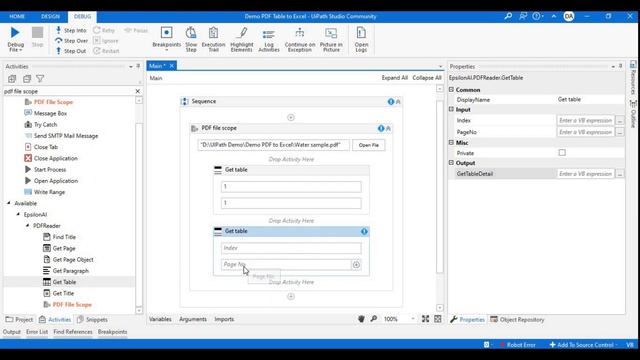Select Find Title activity

click(64, 237)
